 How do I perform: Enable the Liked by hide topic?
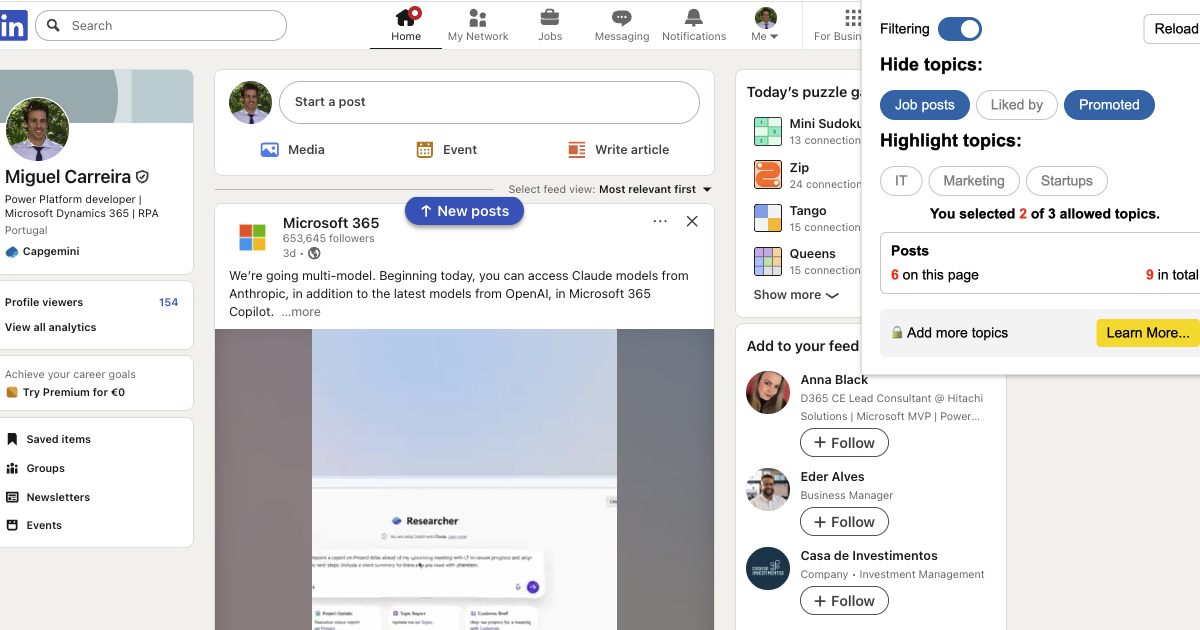pyautogui.click(x=1016, y=105)
